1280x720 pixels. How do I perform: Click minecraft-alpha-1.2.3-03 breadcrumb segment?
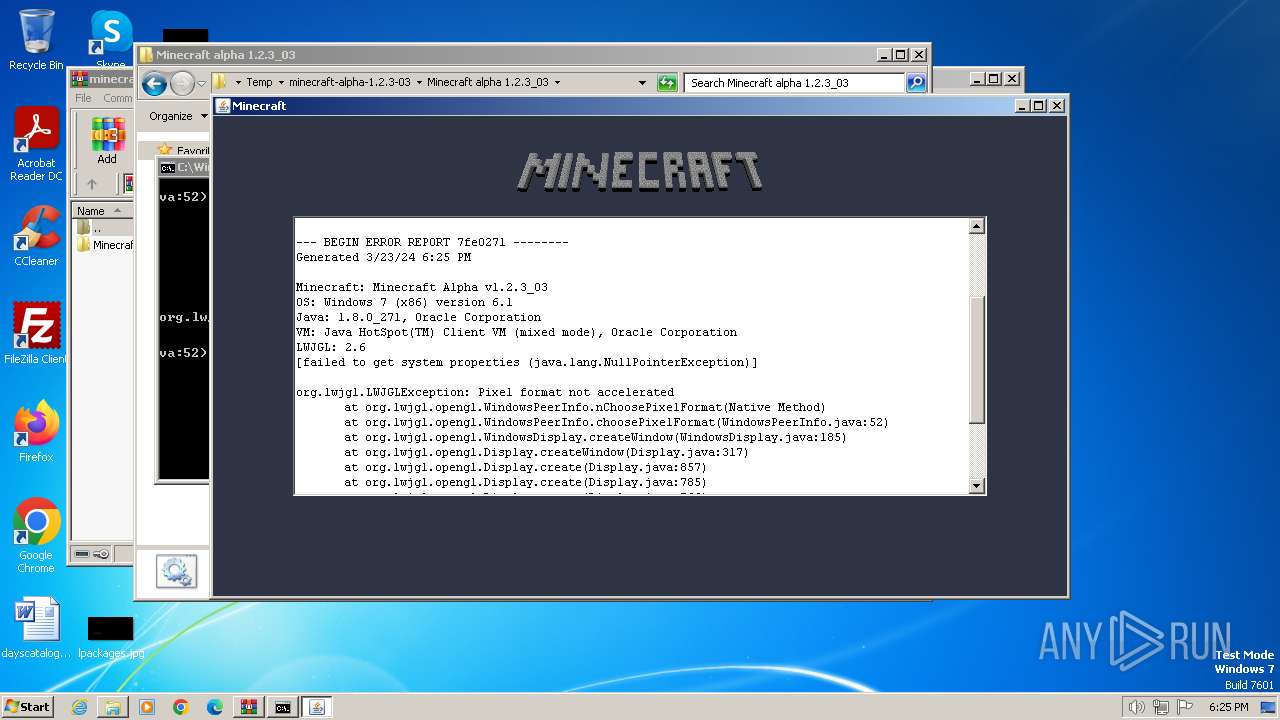pyautogui.click(x=349, y=83)
